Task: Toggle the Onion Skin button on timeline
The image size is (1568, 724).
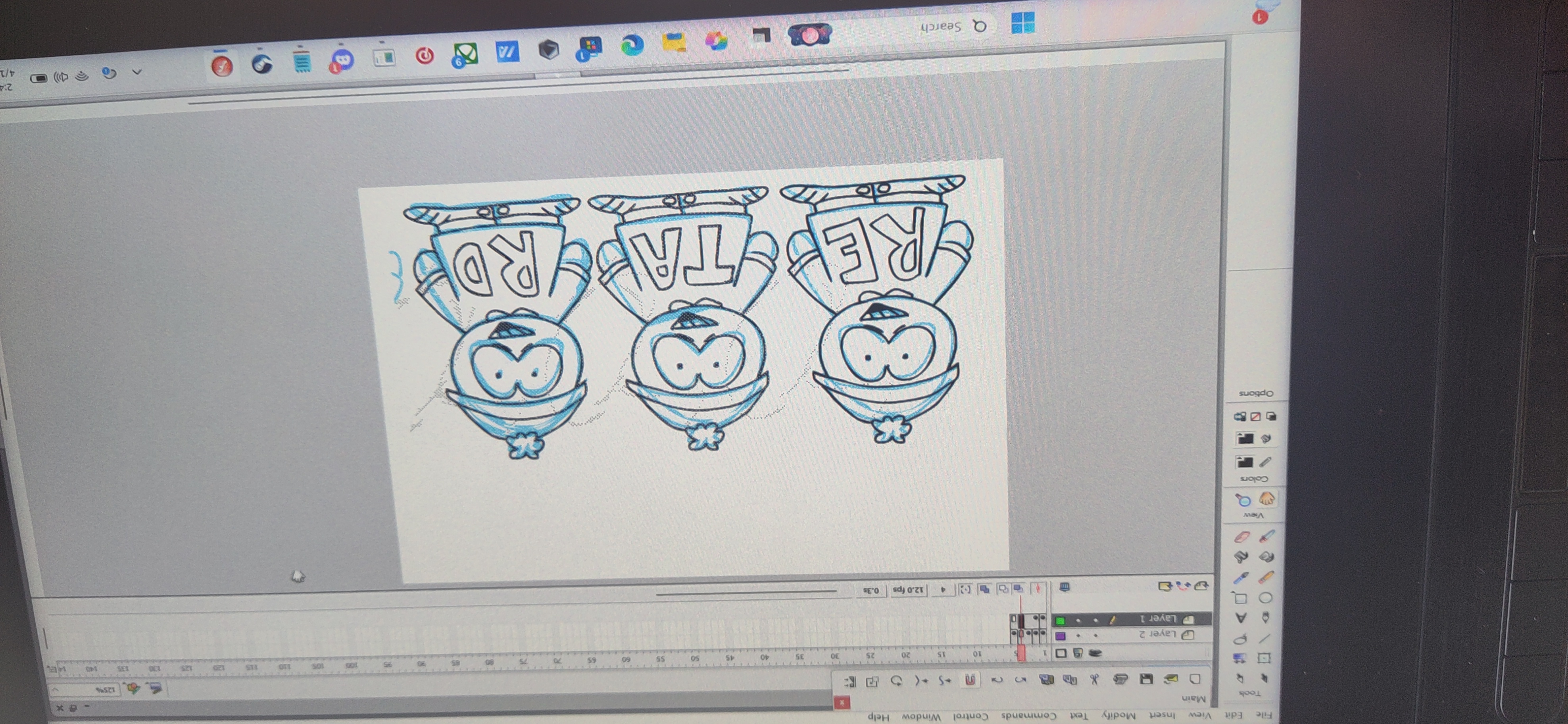Action: pos(1018,589)
